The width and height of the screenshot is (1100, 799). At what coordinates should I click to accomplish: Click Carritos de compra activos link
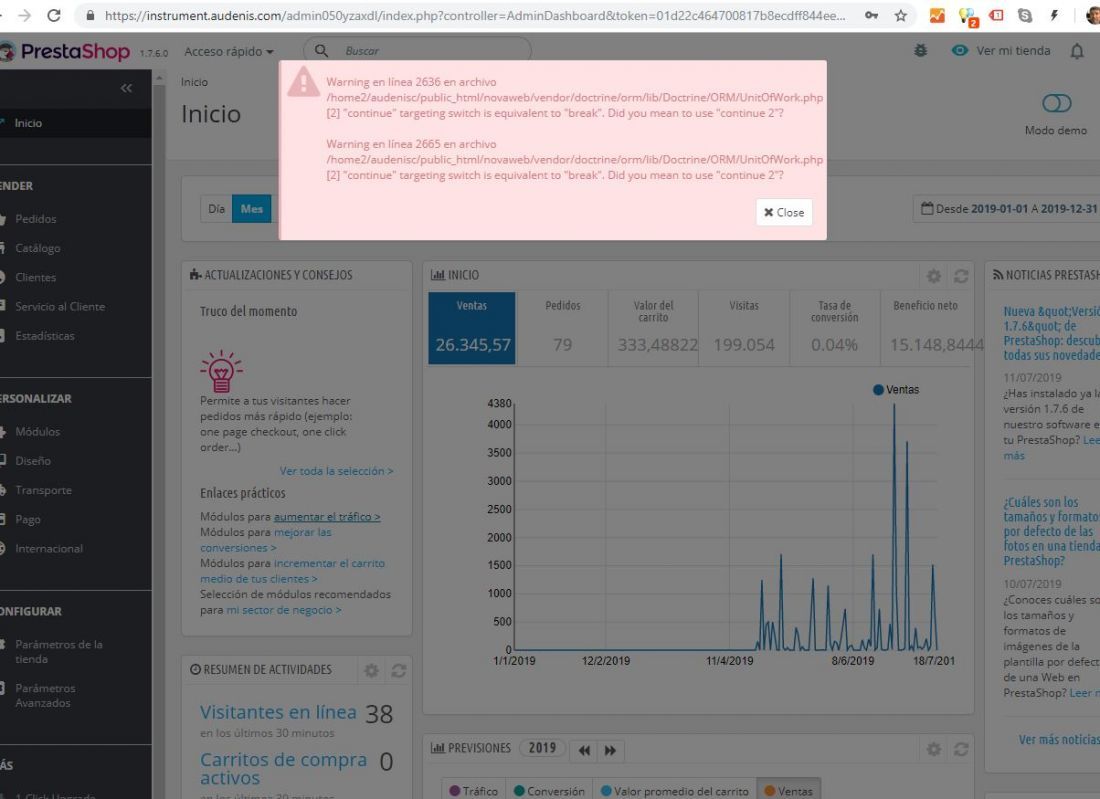click(283, 769)
